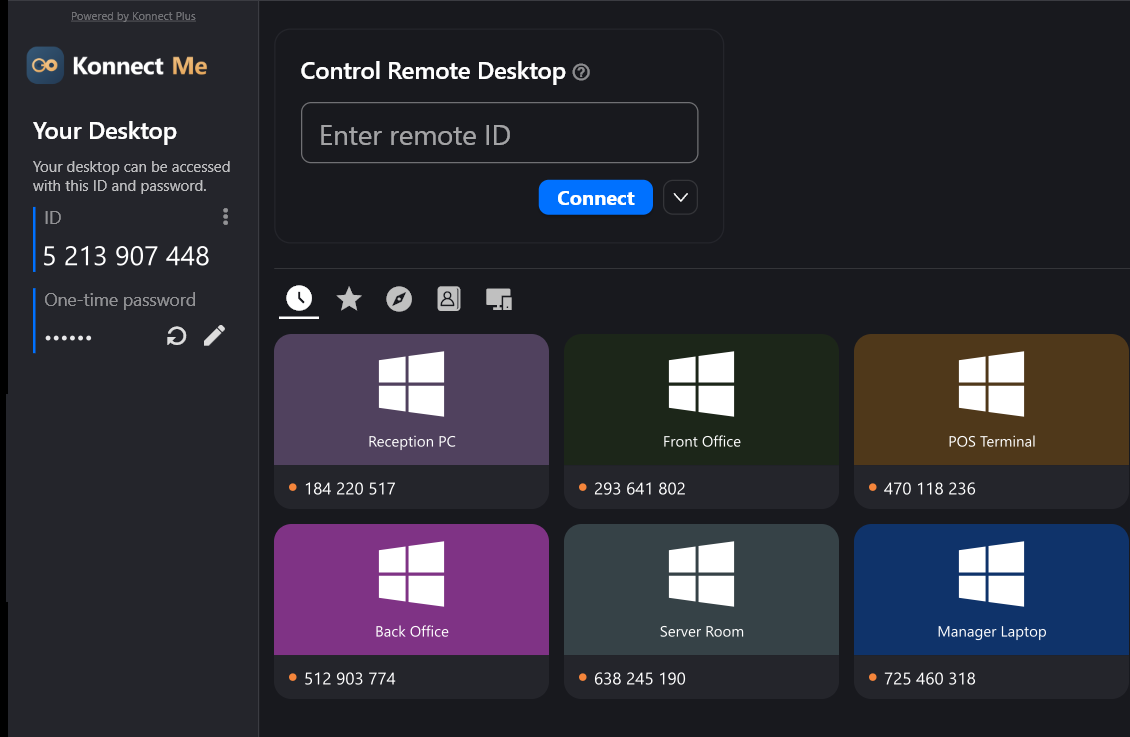Screen dimensions: 1130x737
Task: Click the Server Room name label
Action: [701, 632]
